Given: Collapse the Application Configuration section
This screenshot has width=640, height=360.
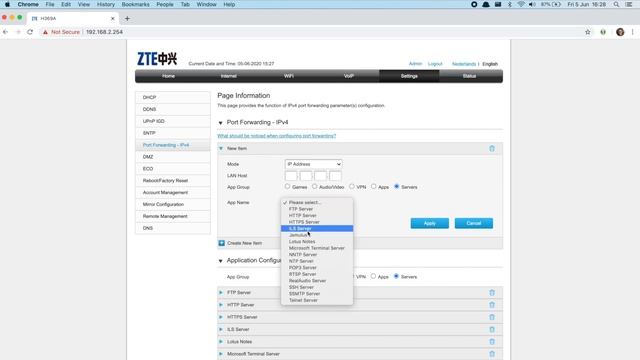Looking at the screenshot, I should 220,260.
